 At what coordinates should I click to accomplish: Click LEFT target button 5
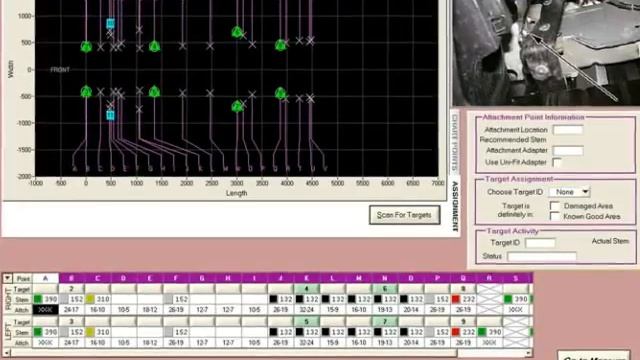point(307,322)
